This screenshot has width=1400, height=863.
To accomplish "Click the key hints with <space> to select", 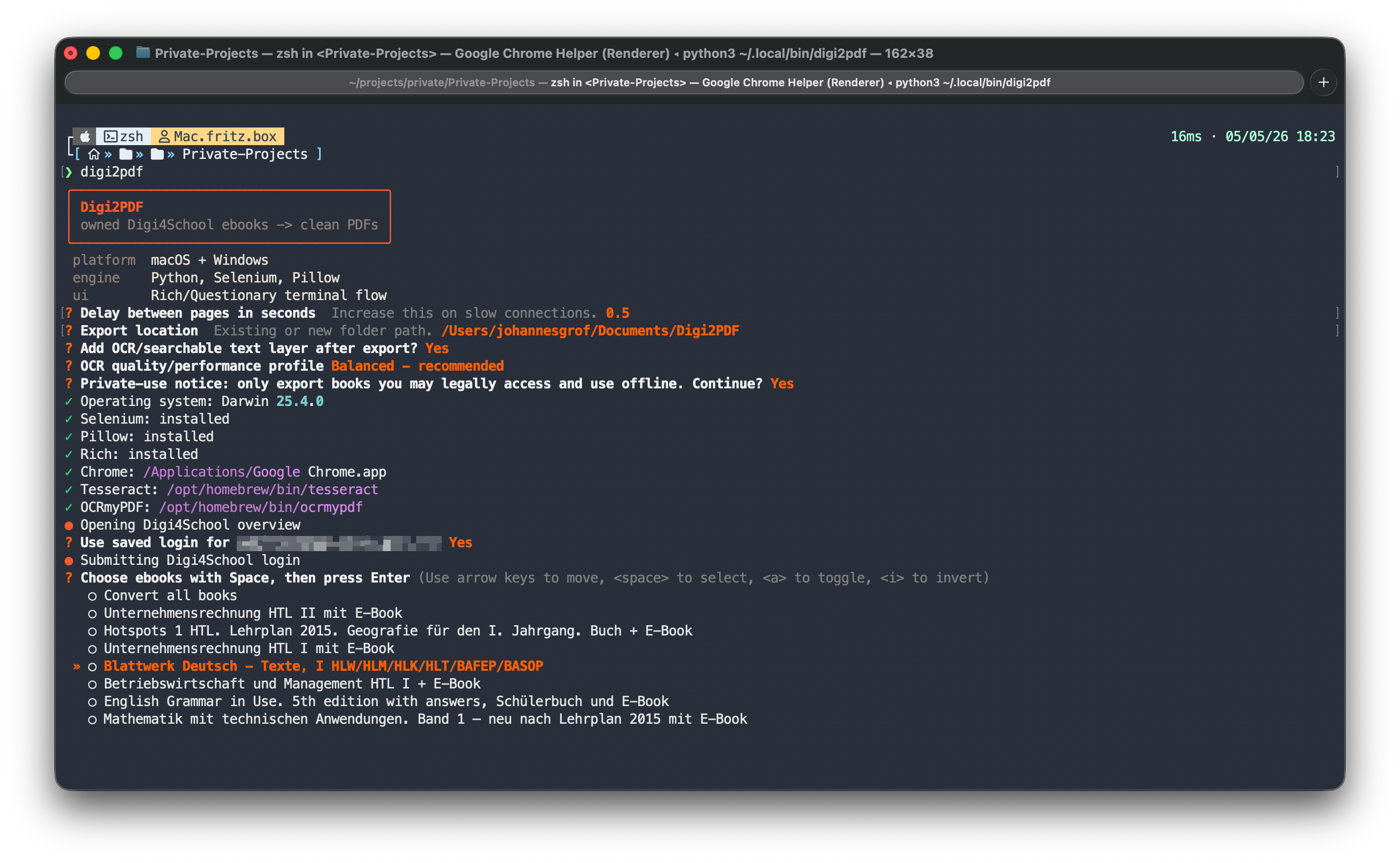I will click(x=704, y=578).
